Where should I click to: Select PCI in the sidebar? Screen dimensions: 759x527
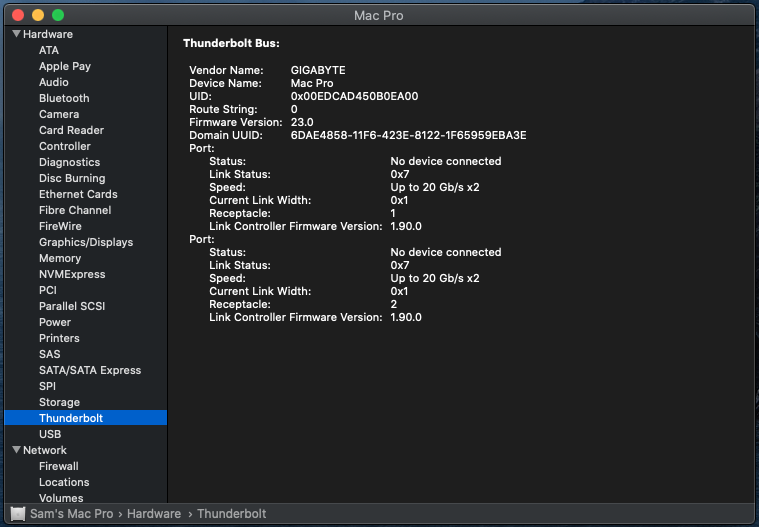pos(48,290)
